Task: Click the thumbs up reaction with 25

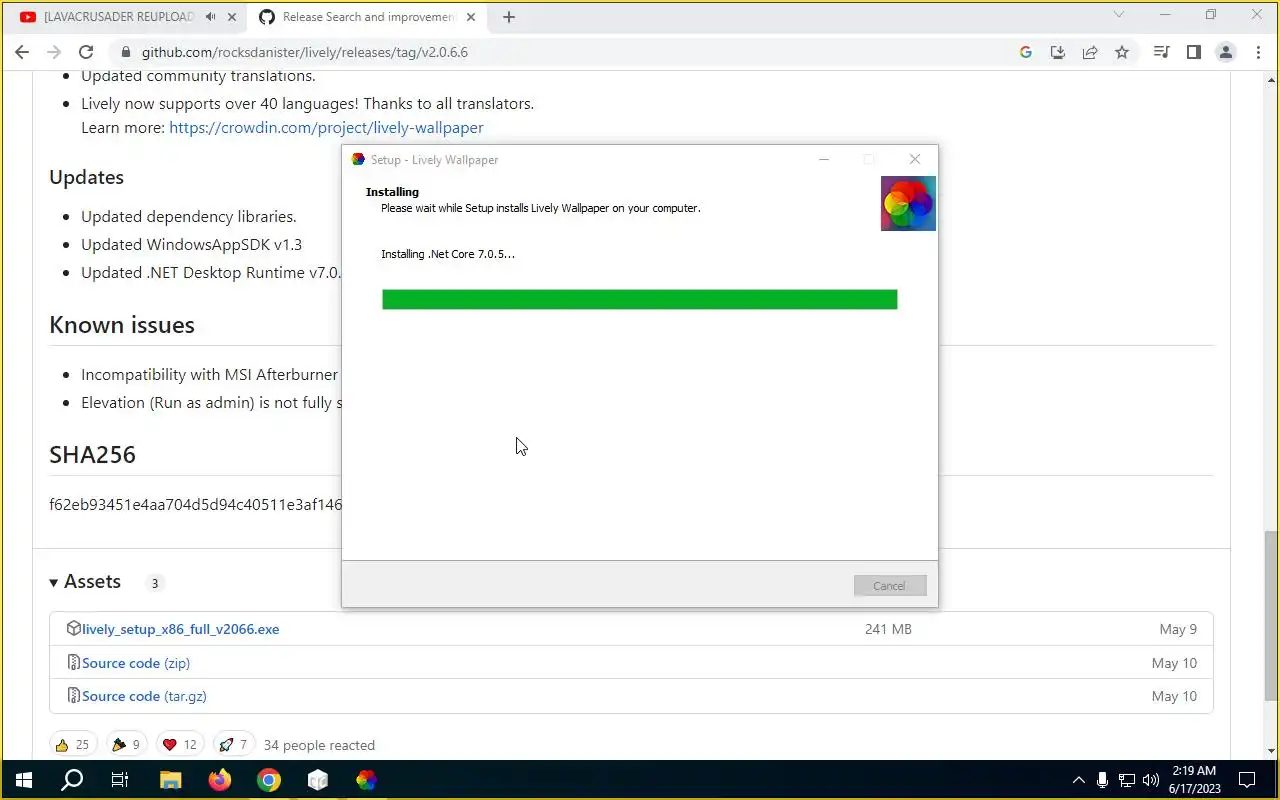Action: click(x=73, y=745)
